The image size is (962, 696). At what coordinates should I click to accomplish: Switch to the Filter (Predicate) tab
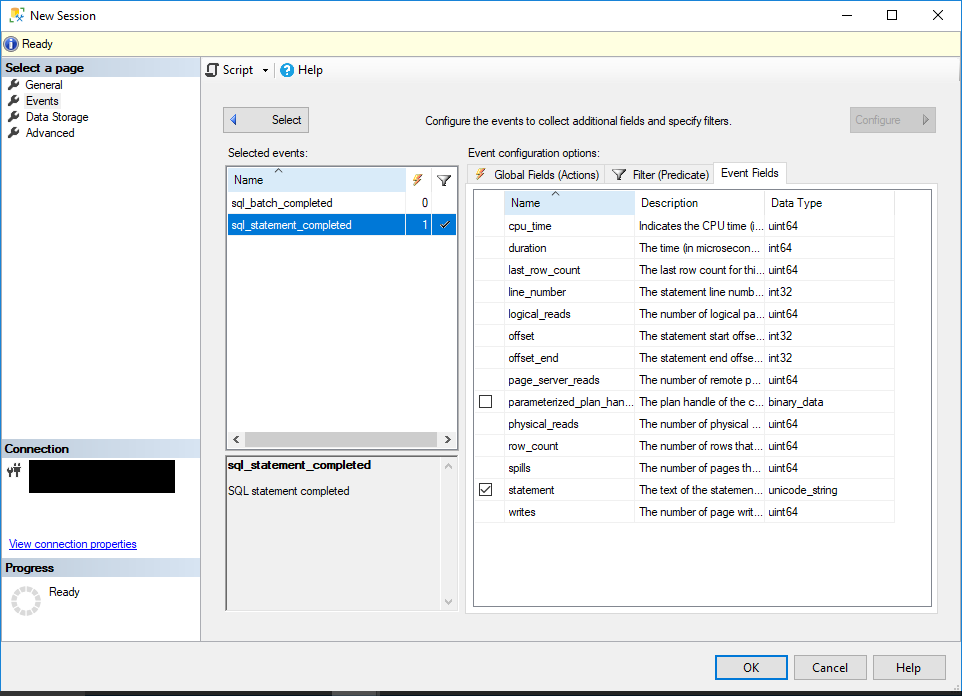(x=659, y=173)
